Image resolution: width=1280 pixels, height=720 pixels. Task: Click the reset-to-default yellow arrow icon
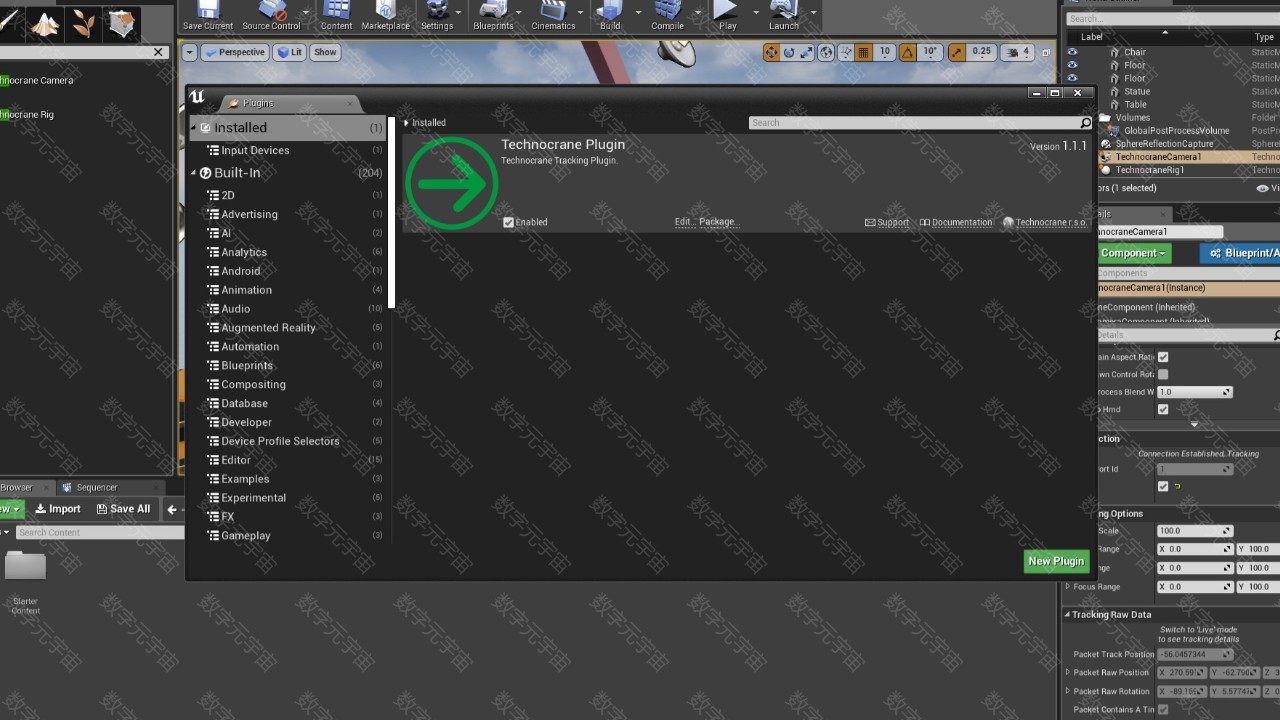[1177, 486]
